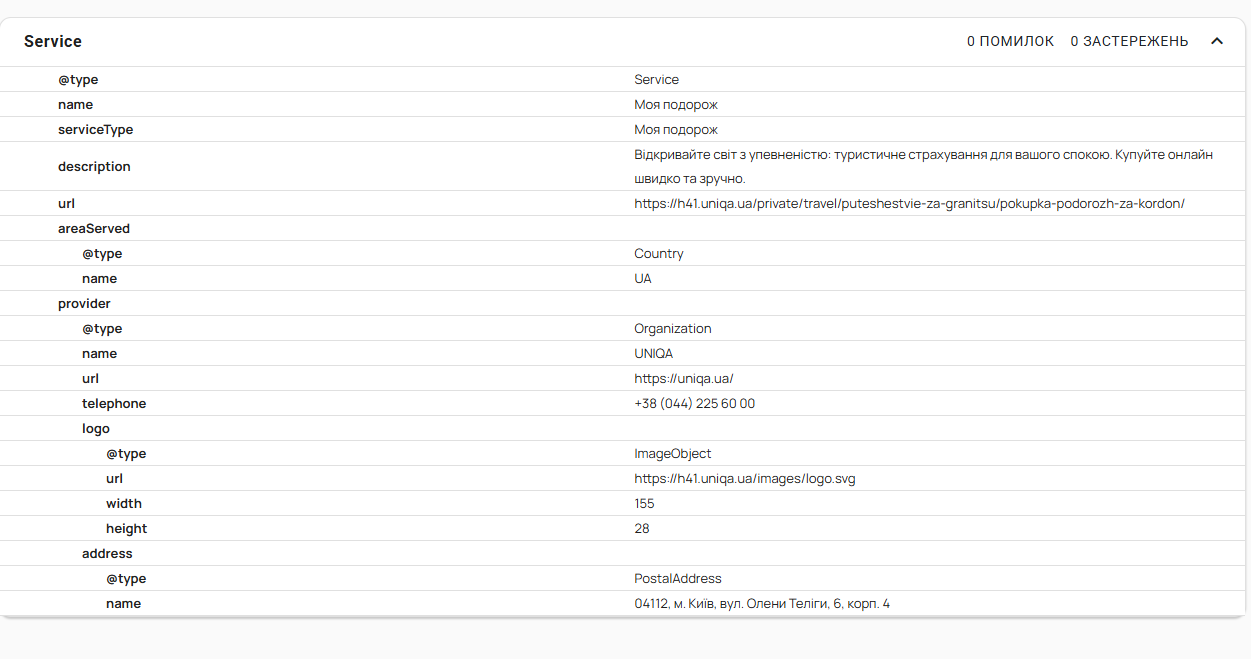Select the PostalAddress type value
The image size is (1251, 659).
point(677,578)
